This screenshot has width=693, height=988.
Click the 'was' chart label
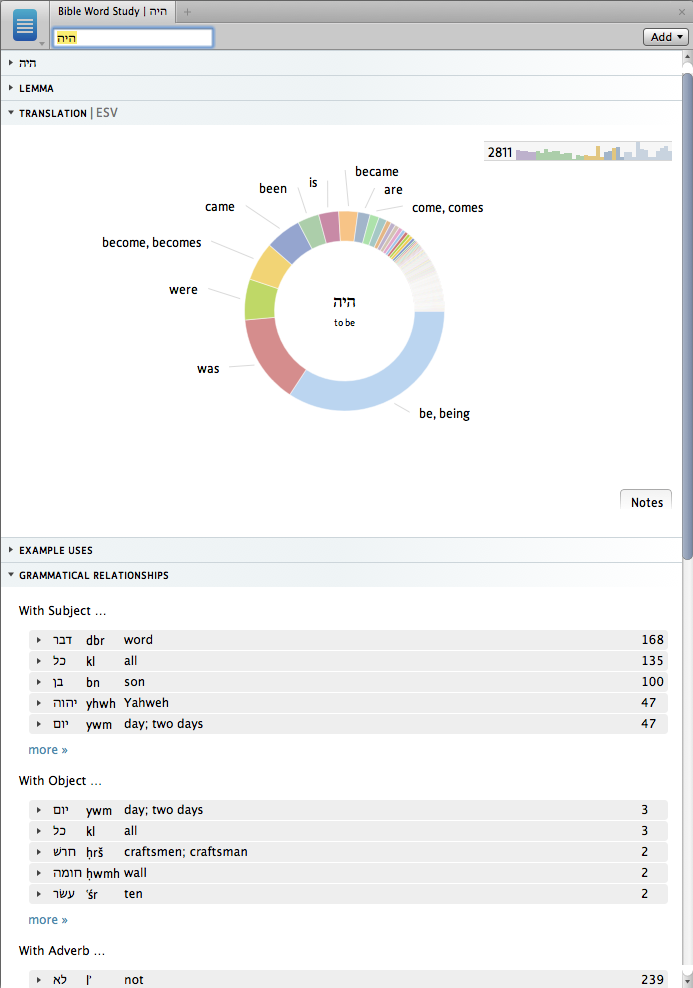tap(208, 369)
